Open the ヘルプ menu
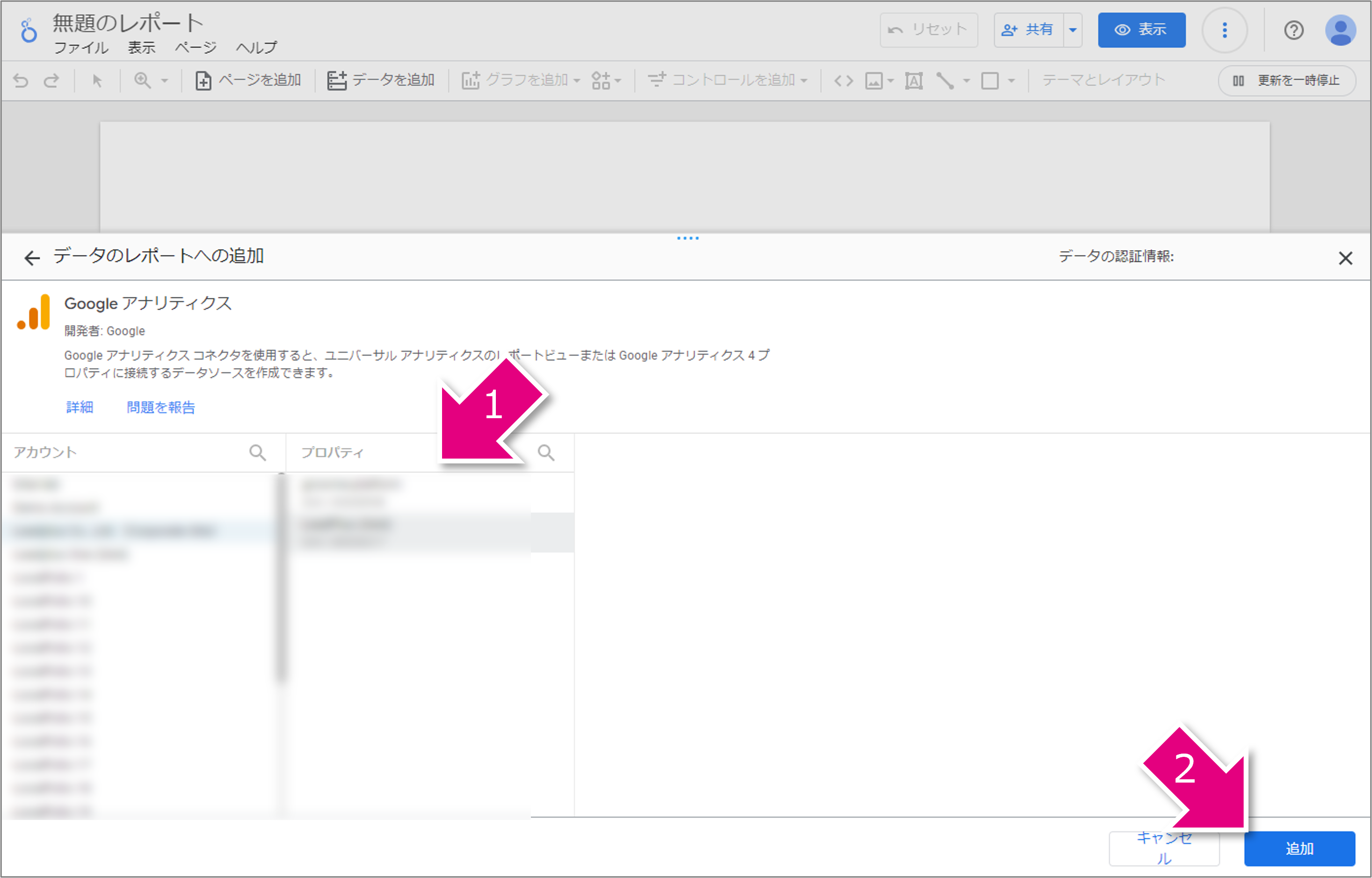 pos(256,48)
